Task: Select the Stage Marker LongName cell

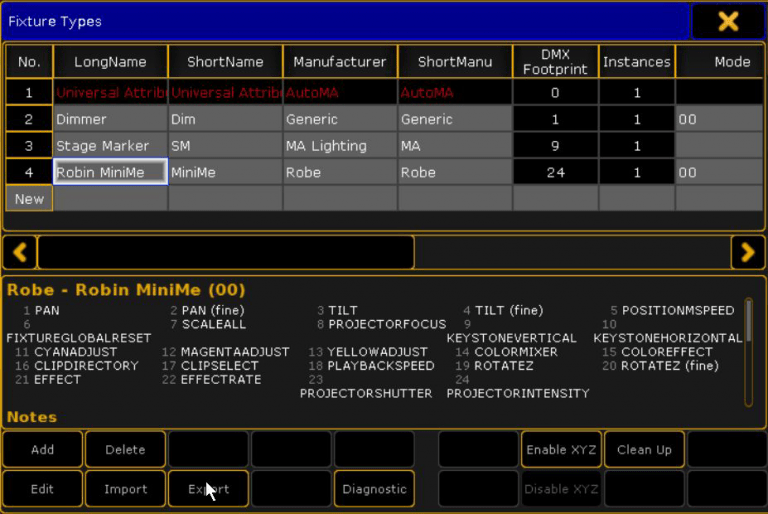Action: coord(110,146)
